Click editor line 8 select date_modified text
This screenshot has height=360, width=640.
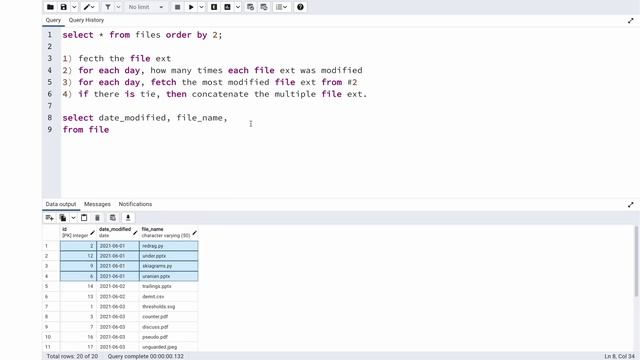(144, 118)
